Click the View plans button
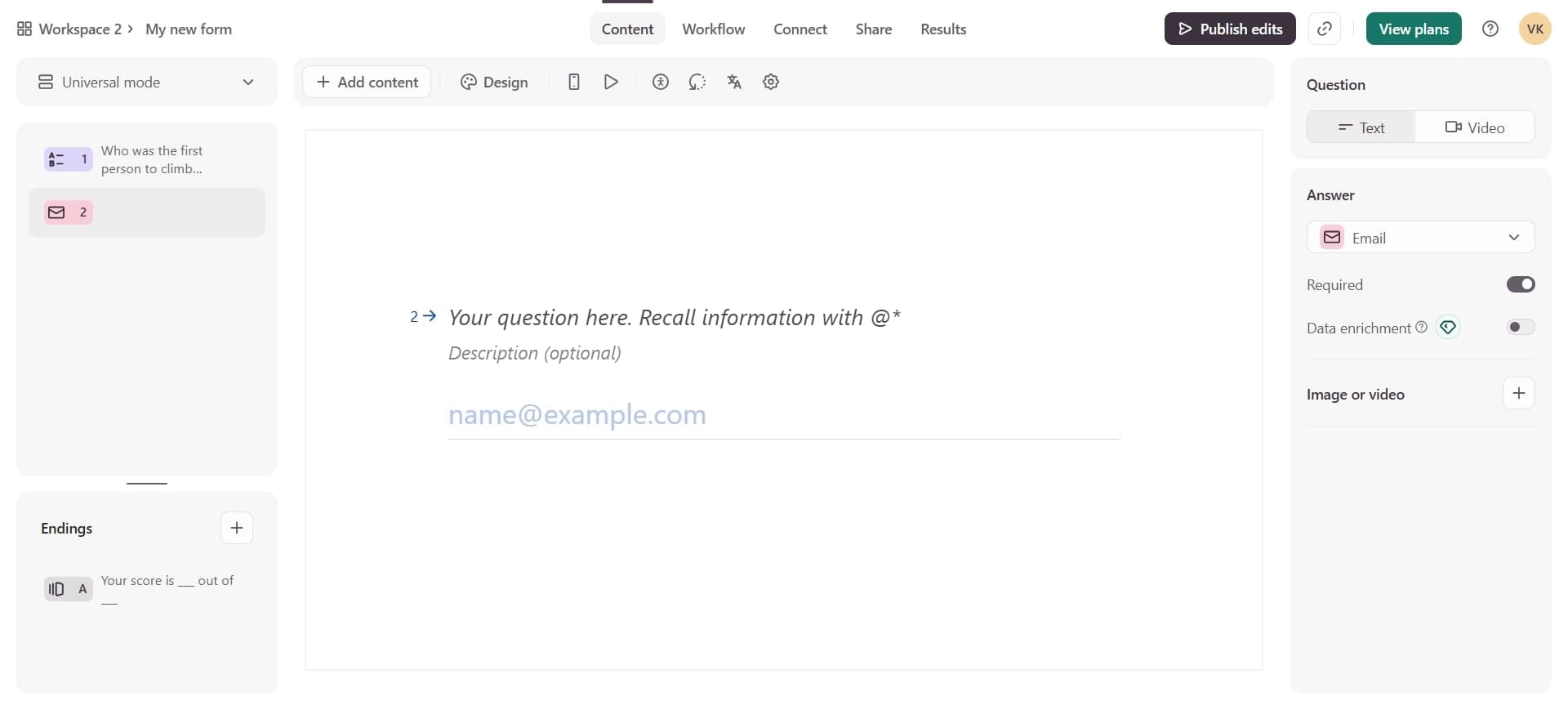1568x710 pixels. [1414, 29]
